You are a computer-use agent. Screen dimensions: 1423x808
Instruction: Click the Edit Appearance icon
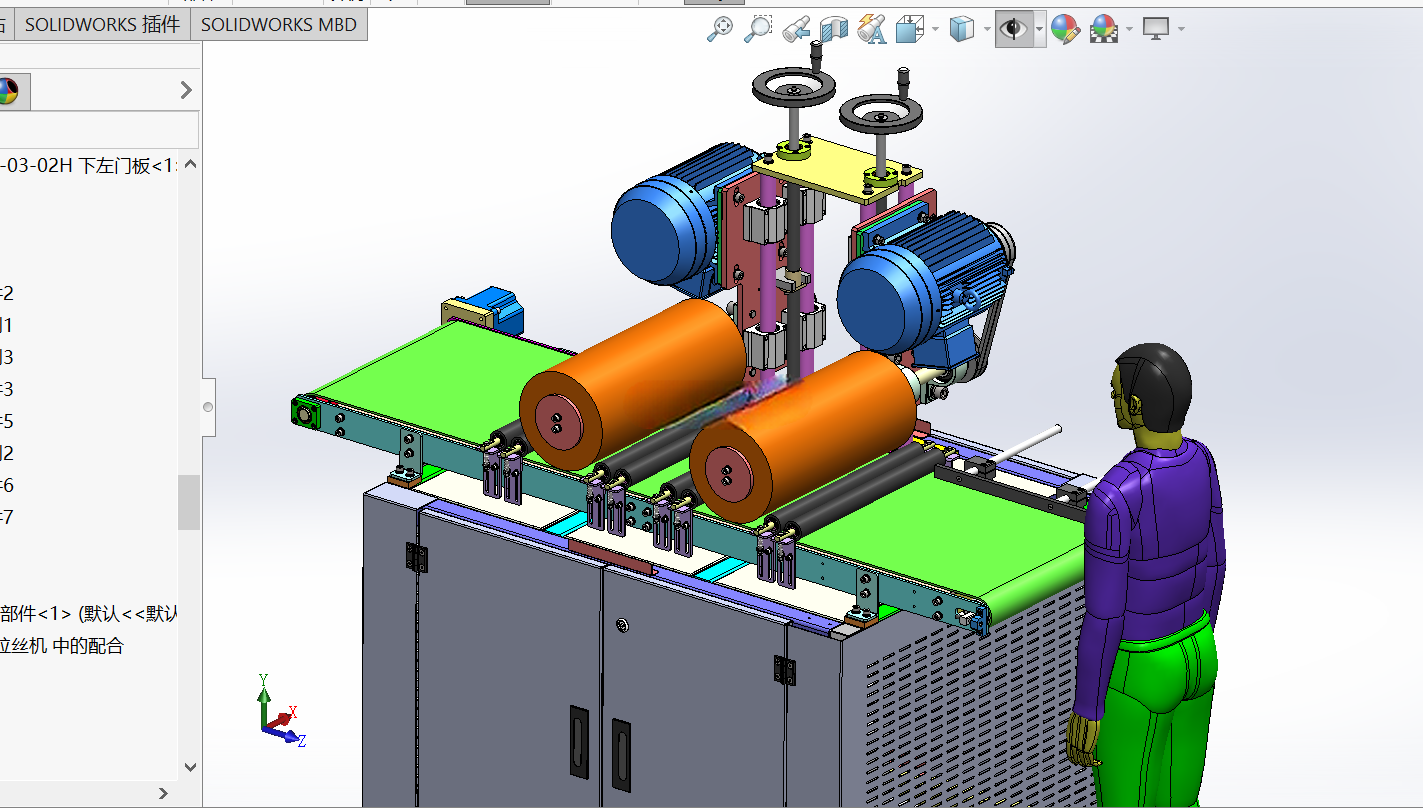click(1066, 30)
